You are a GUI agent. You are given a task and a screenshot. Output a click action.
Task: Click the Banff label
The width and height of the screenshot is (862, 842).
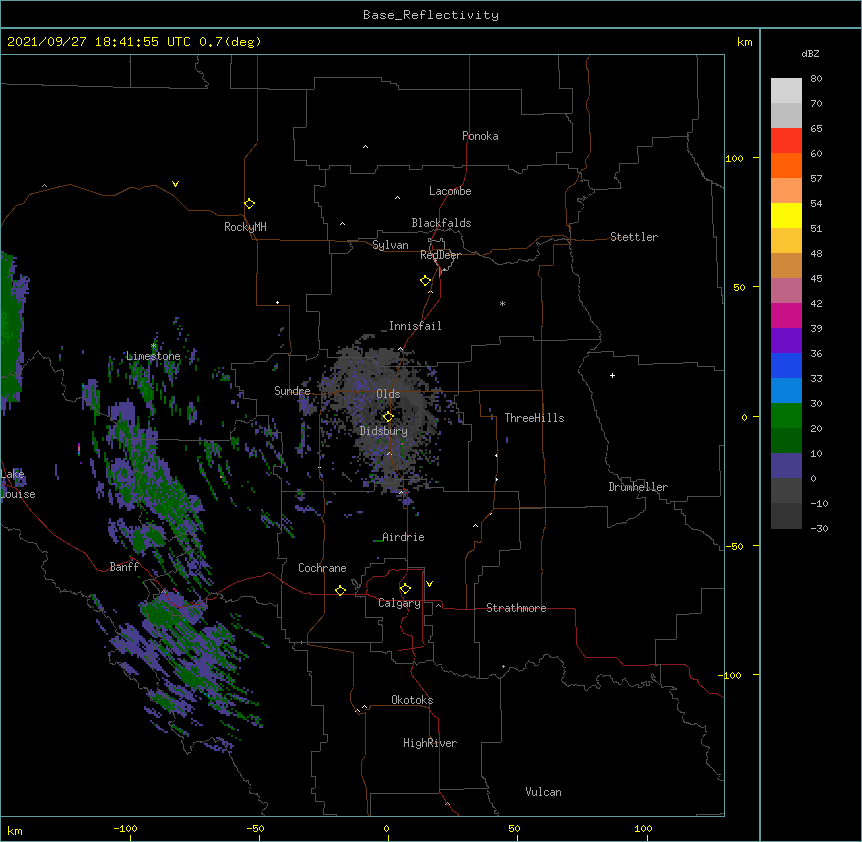[124, 567]
